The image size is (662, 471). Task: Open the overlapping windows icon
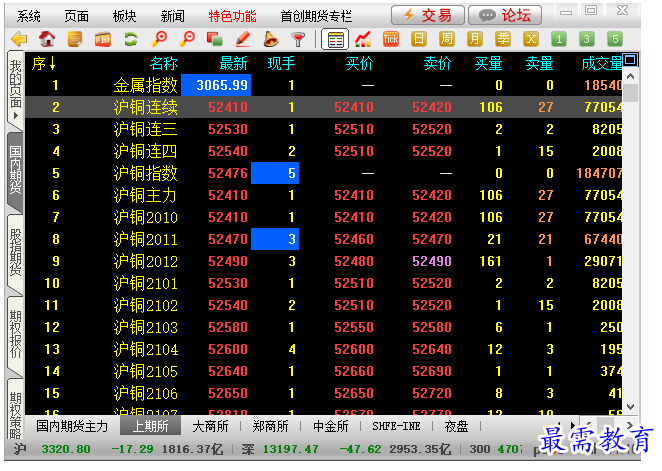coord(215,39)
